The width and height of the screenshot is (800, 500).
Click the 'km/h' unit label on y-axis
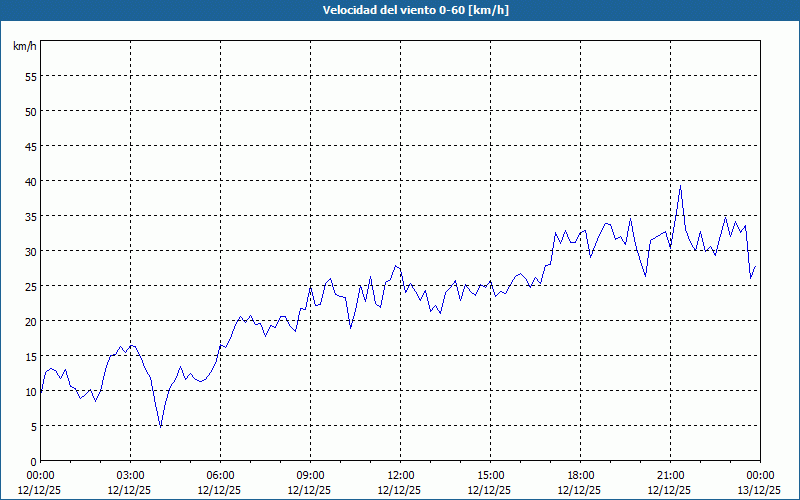click(24, 47)
